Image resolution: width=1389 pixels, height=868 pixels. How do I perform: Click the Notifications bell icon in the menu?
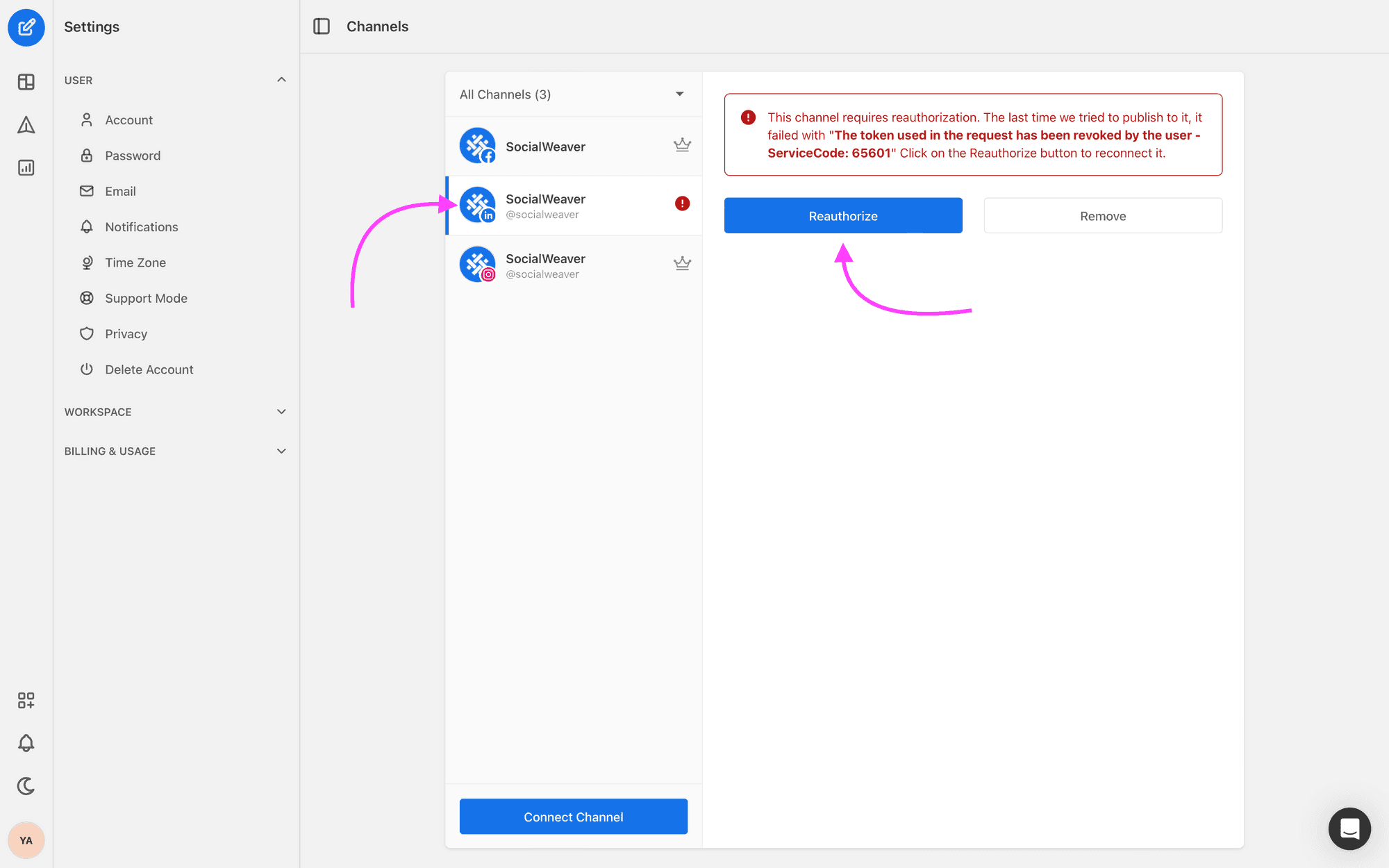click(87, 226)
